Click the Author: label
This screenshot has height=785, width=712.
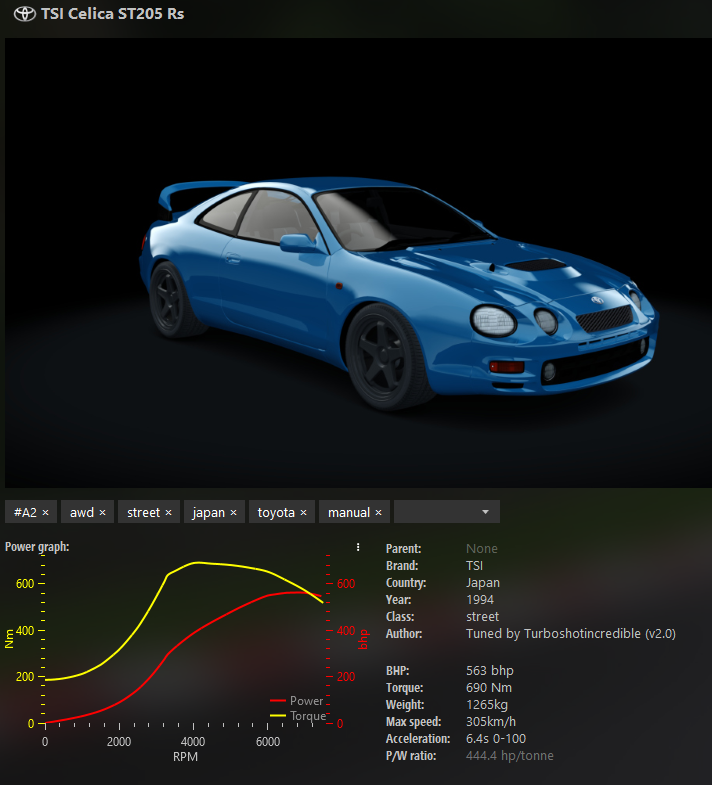point(404,634)
